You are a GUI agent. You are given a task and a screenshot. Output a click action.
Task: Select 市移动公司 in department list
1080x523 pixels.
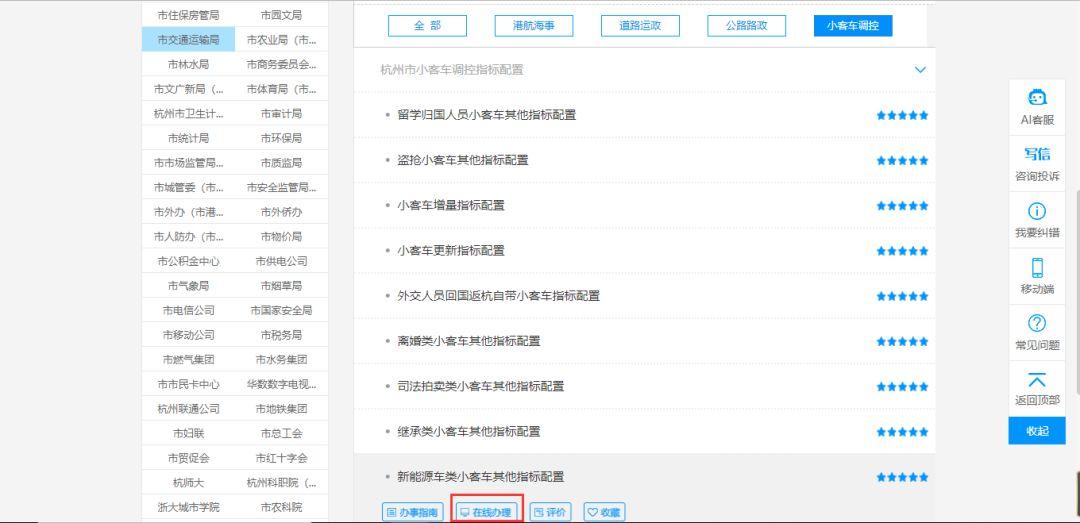point(188,335)
